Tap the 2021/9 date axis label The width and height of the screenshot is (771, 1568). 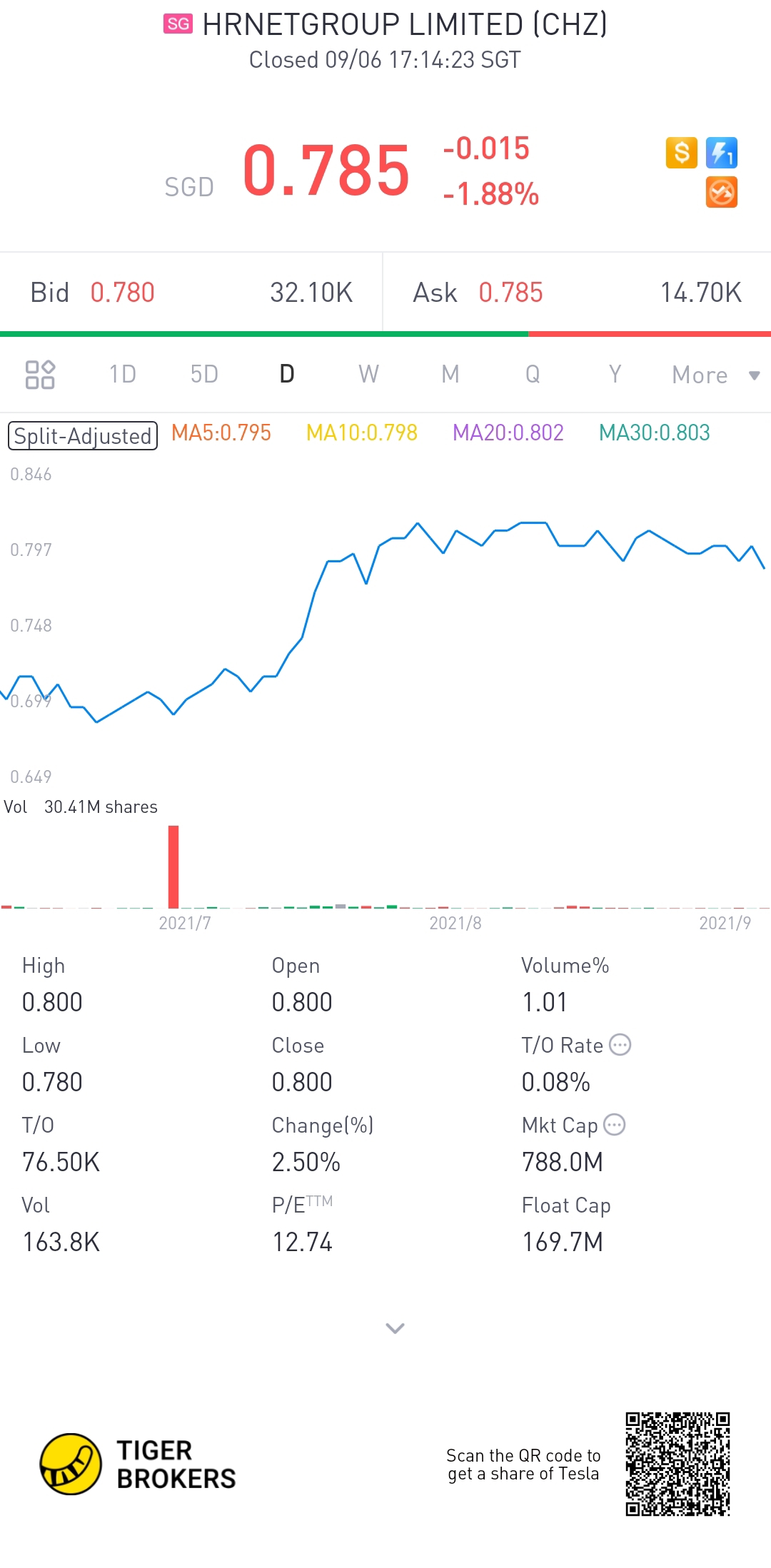pyautogui.click(x=725, y=924)
